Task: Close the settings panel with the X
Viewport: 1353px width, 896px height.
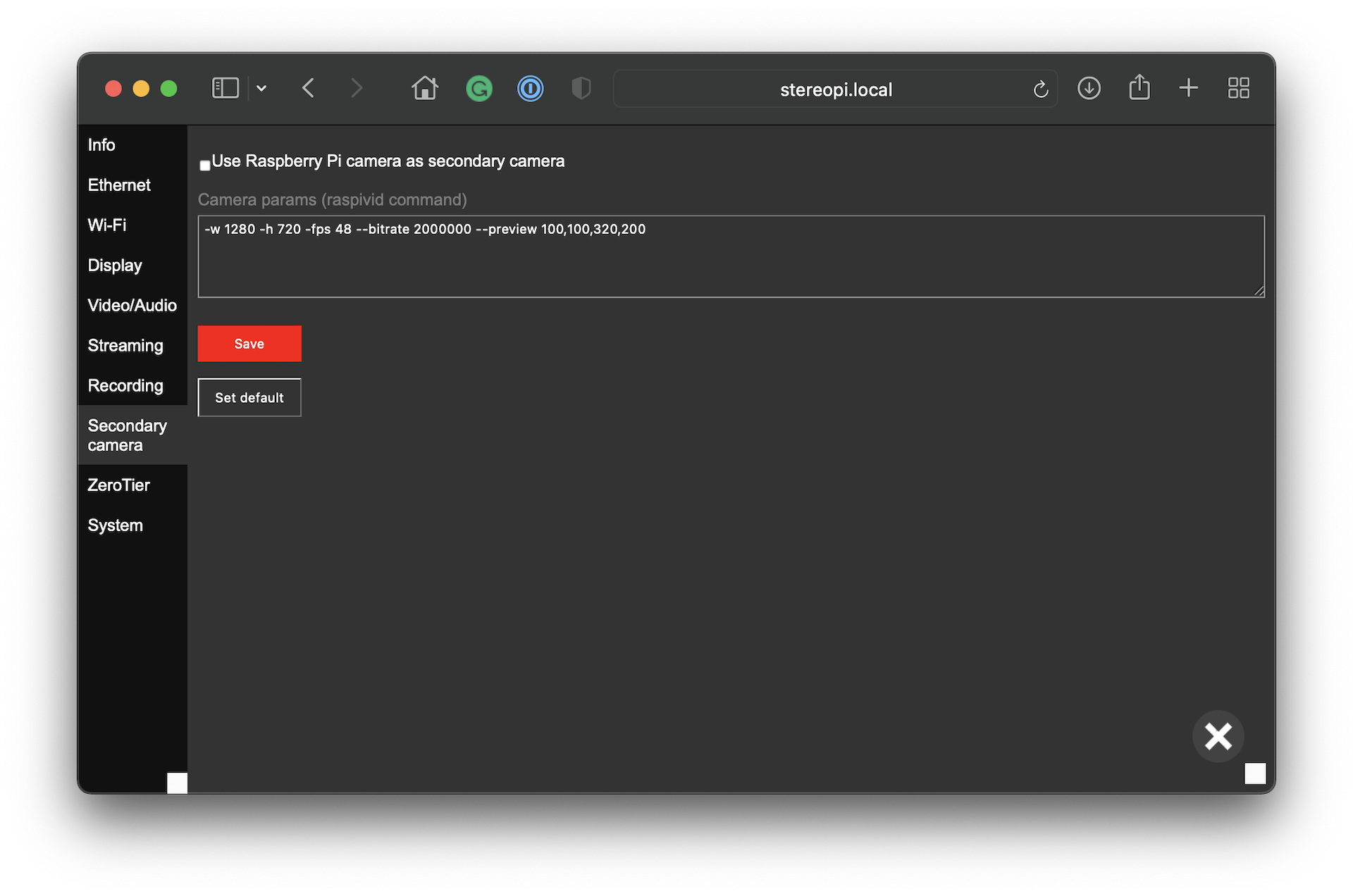Action: [1218, 736]
